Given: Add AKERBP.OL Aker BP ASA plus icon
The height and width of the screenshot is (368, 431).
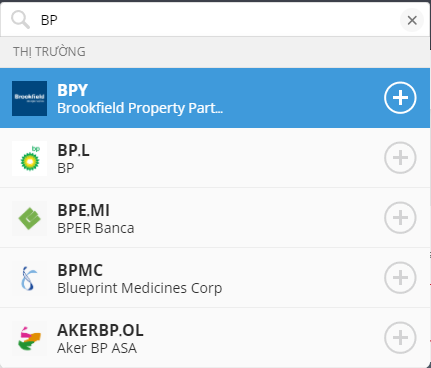Looking at the screenshot, I should [400, 338].
